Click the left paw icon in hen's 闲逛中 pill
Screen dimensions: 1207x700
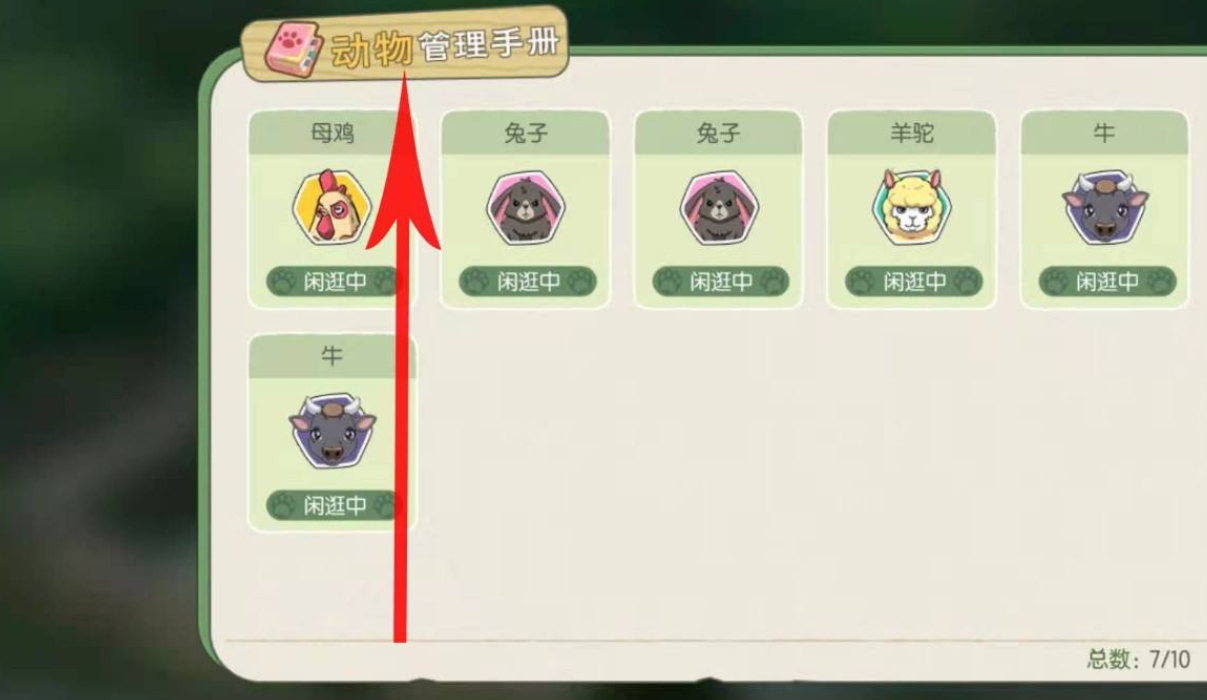click(x=283, y=281)
